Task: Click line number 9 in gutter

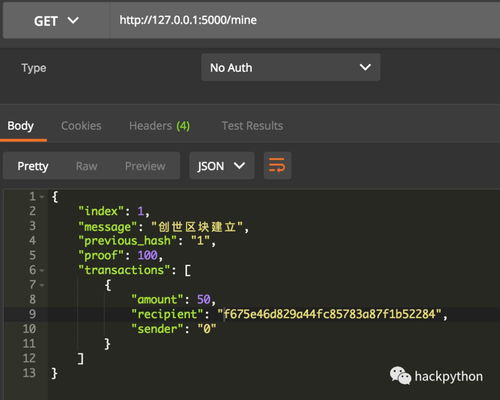Action: point(32,314)
